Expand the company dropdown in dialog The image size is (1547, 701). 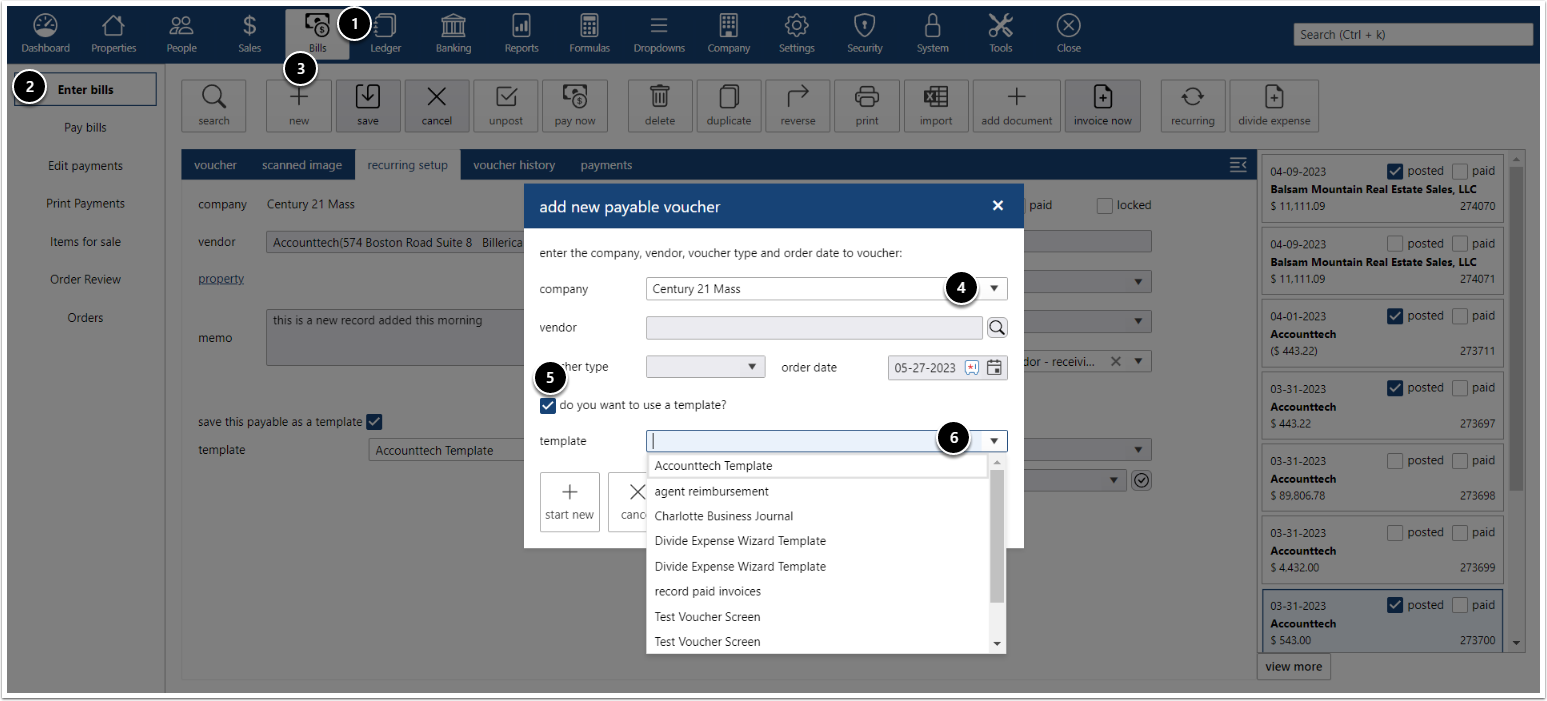click(994, 289)
